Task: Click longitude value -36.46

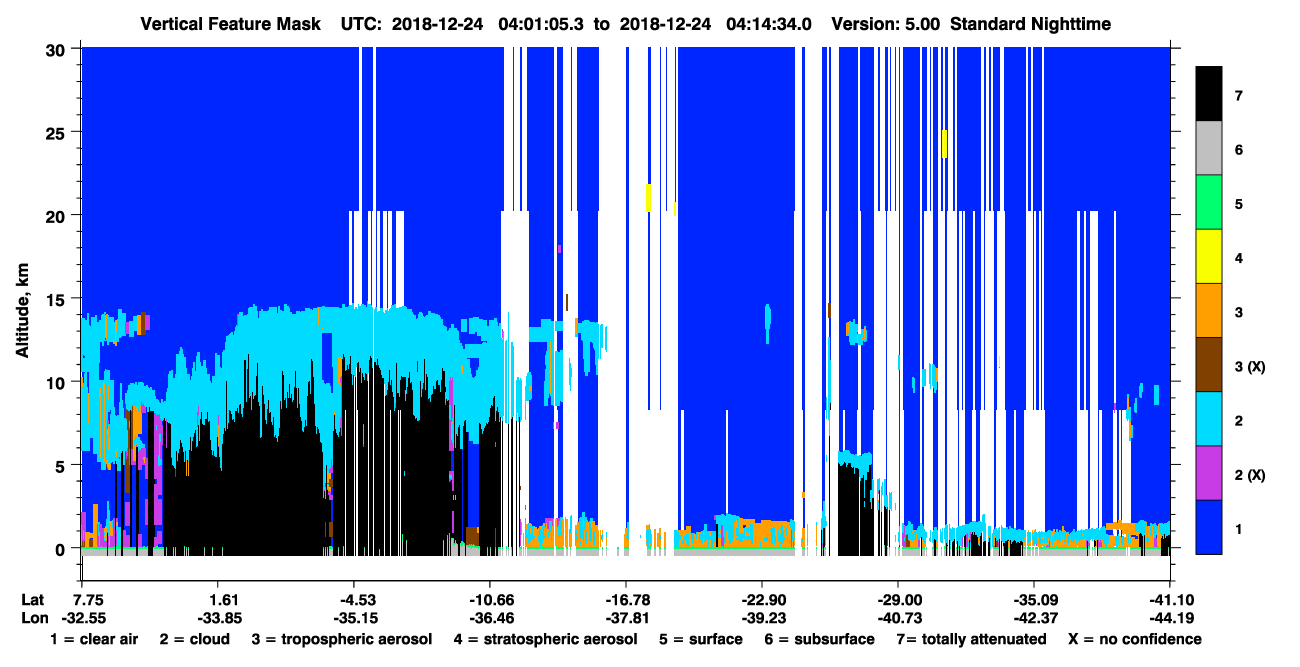Action: click(490, 617)
